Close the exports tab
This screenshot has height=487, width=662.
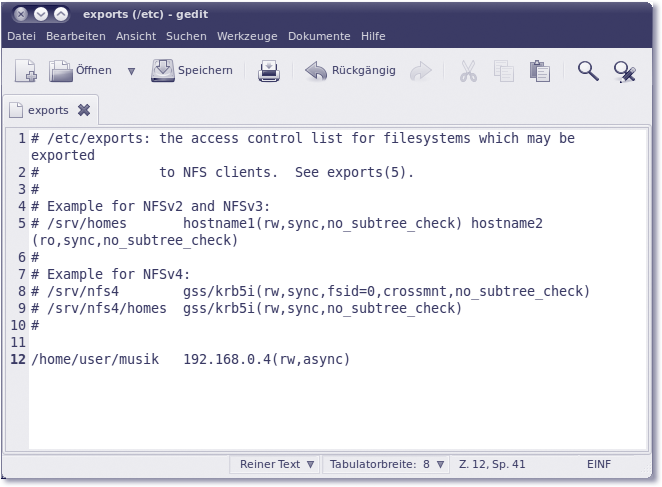click(84, 110)
